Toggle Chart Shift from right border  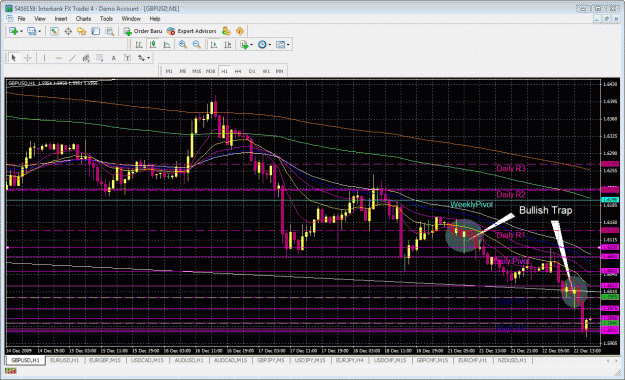228,45
